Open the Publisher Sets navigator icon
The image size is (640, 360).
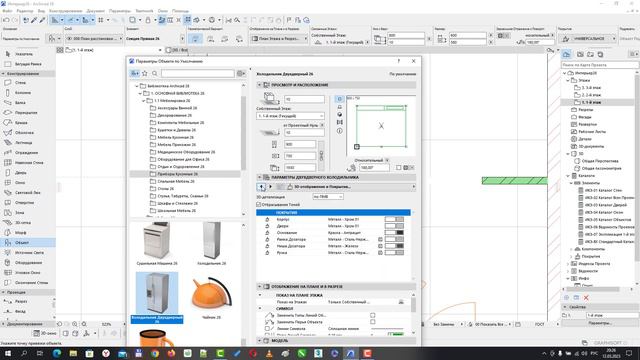pos(600,54)
